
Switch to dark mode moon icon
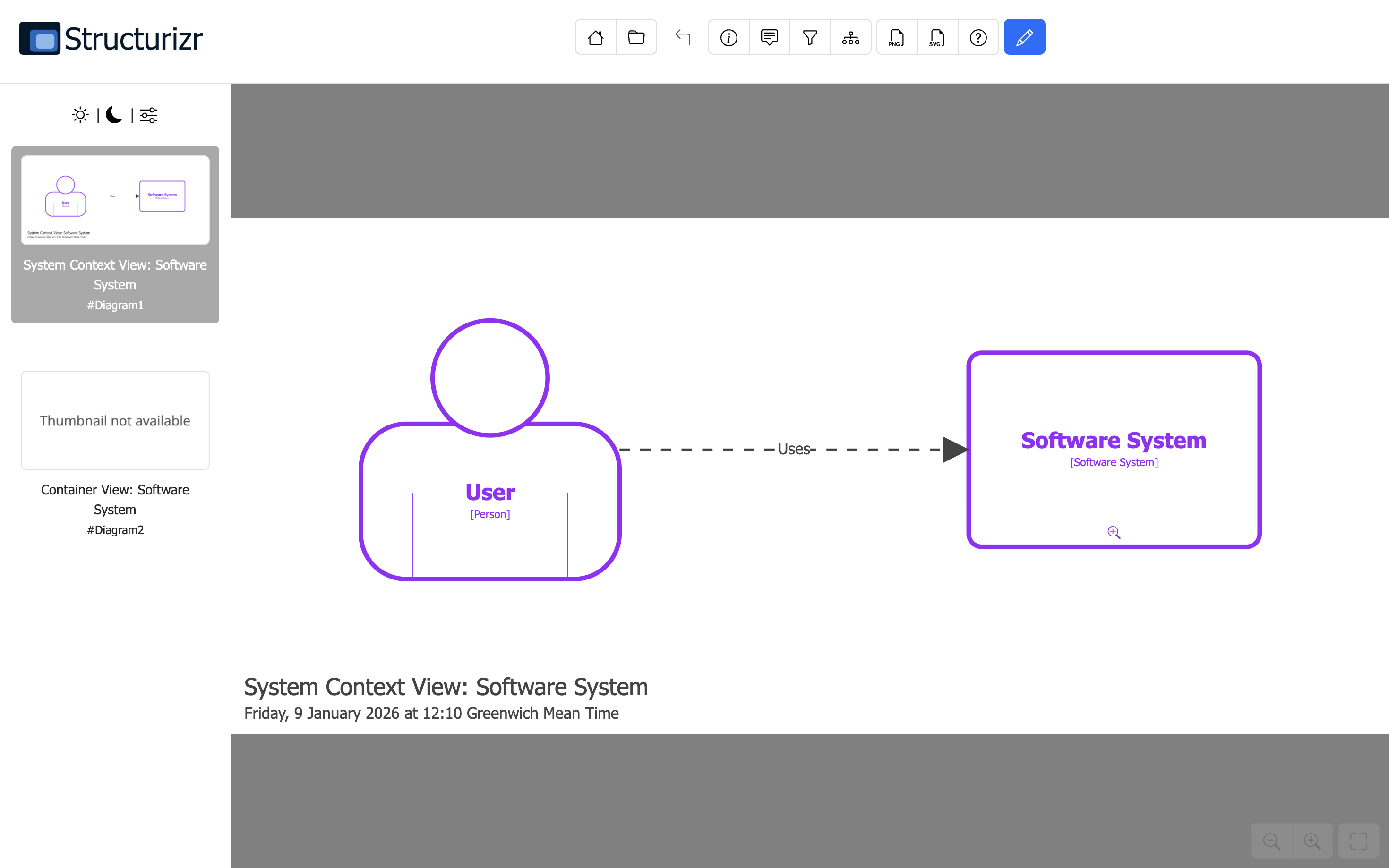pyautogui.click(x=114, y=115)
